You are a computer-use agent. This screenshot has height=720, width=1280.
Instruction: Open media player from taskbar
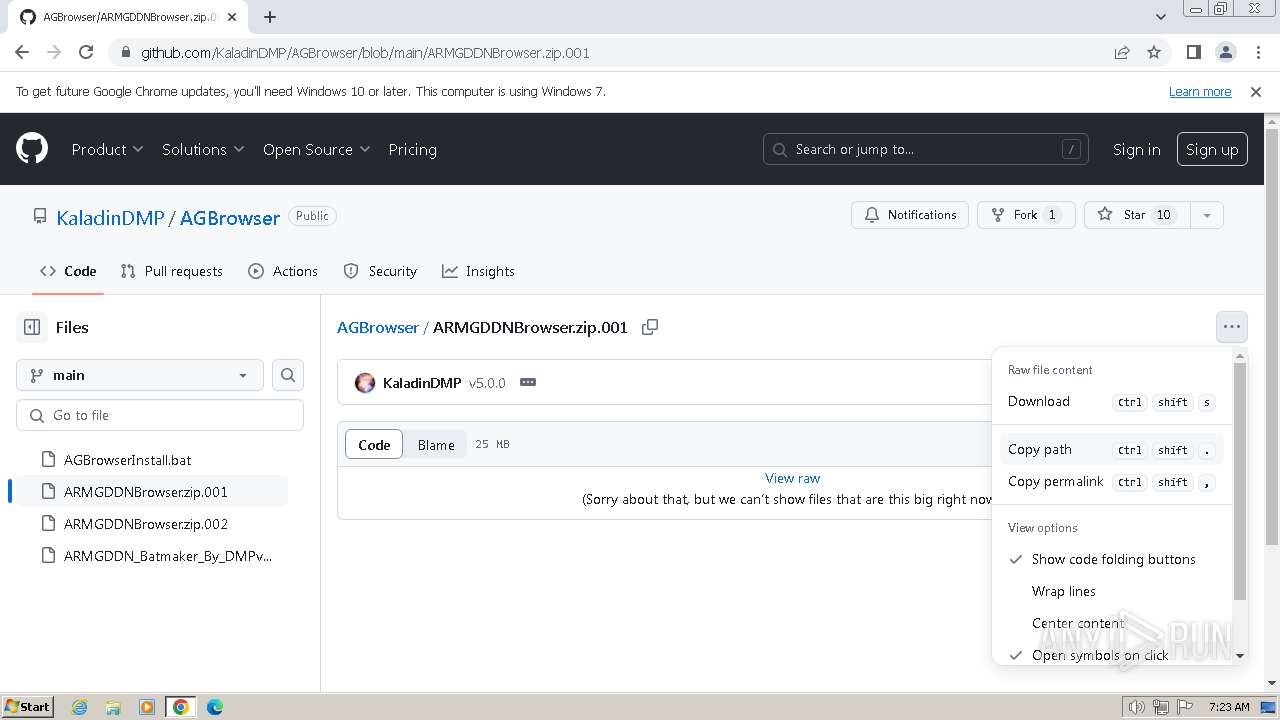147,707
